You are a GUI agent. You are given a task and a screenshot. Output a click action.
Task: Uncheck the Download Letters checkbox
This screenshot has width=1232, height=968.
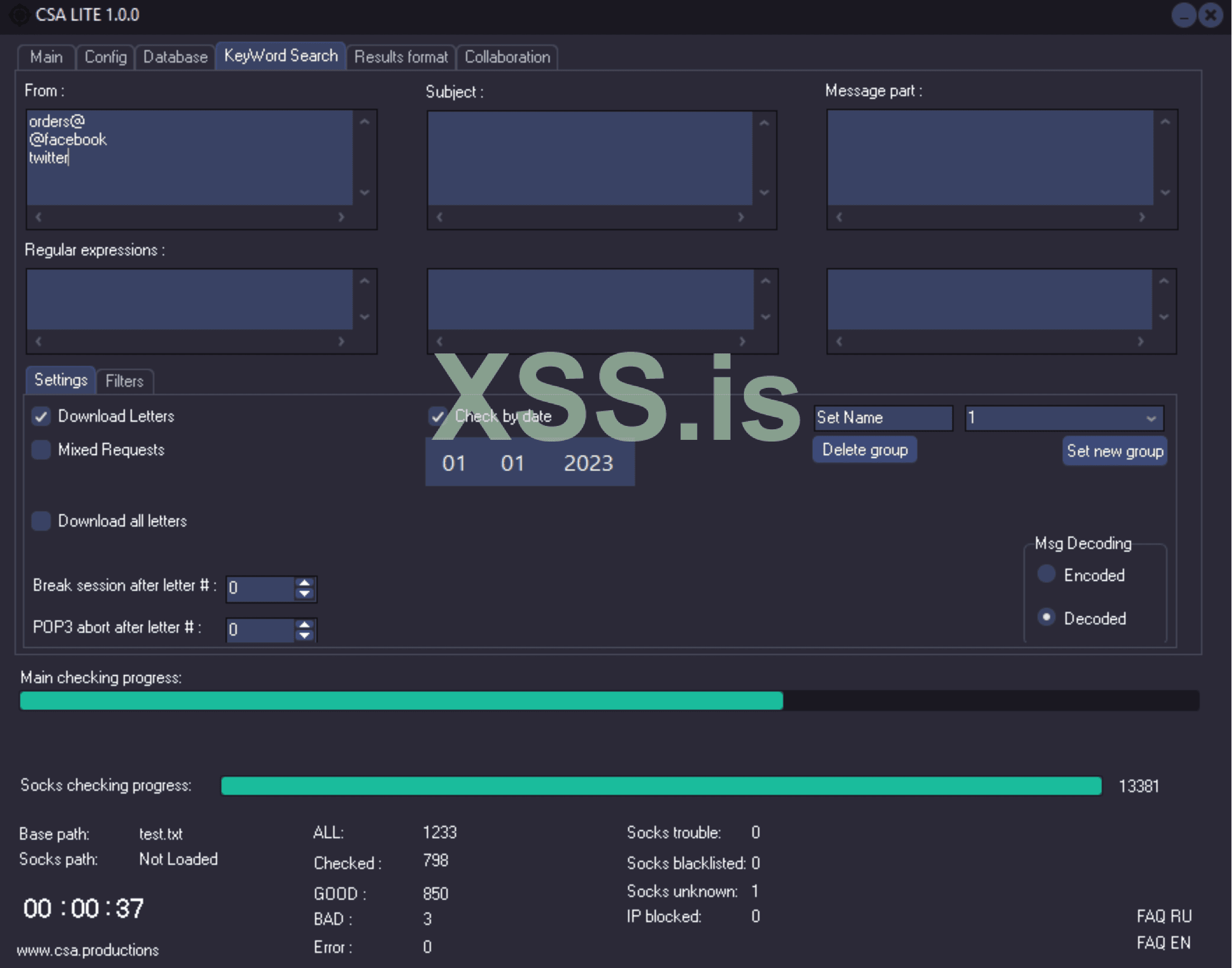coord(41,416)
